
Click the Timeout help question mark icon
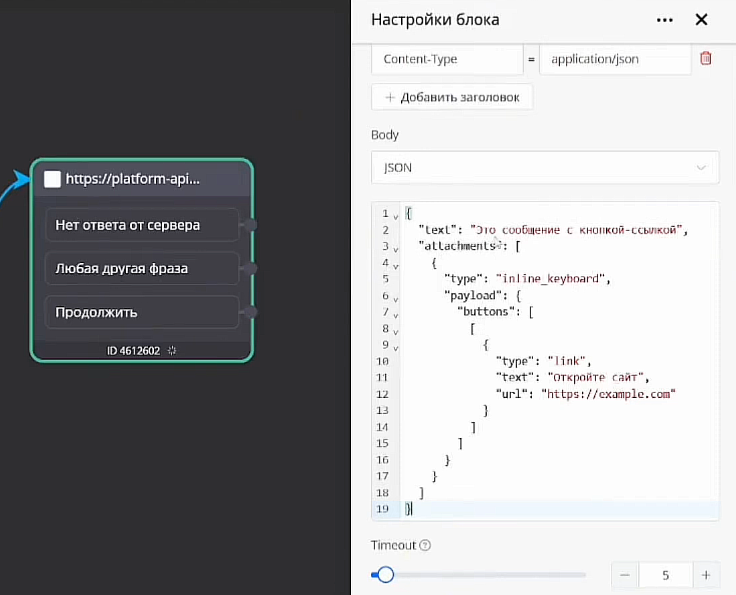(x=425, y=546)
